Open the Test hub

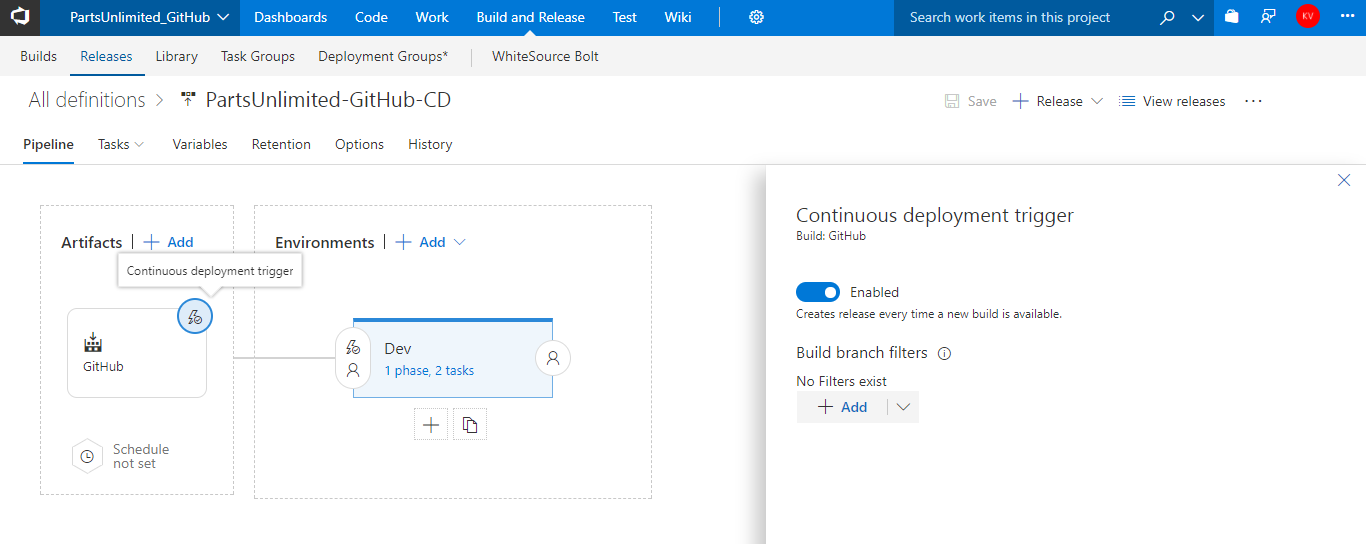[624, 17]
